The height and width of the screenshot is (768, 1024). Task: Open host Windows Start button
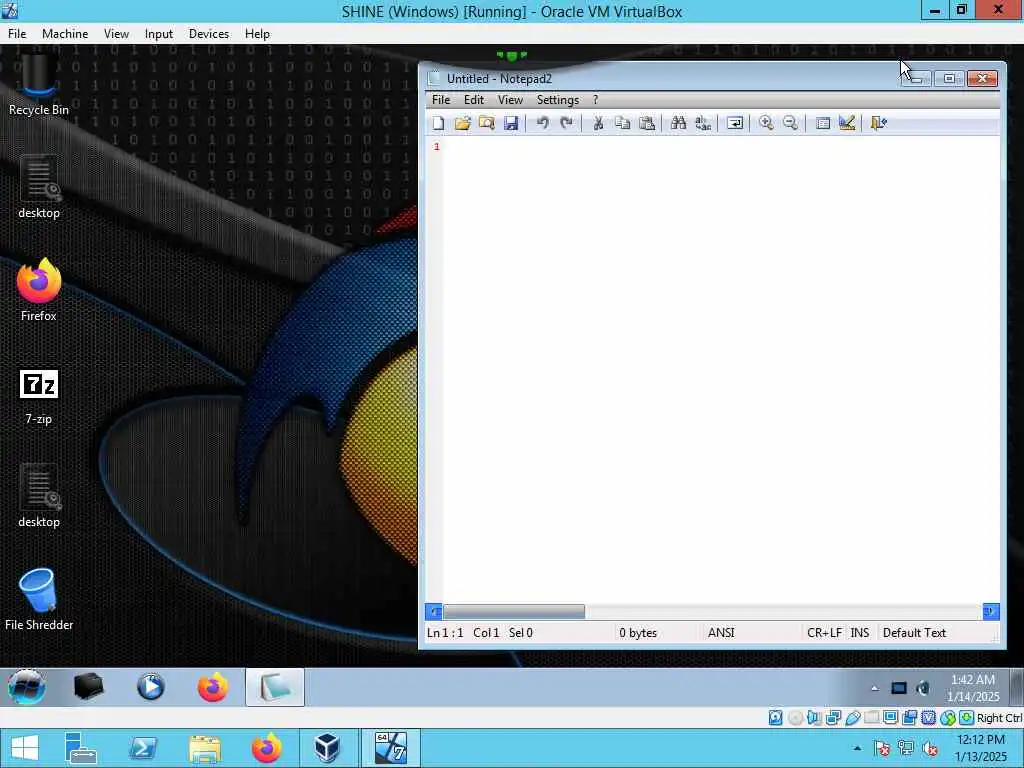(x=25, y=748)
